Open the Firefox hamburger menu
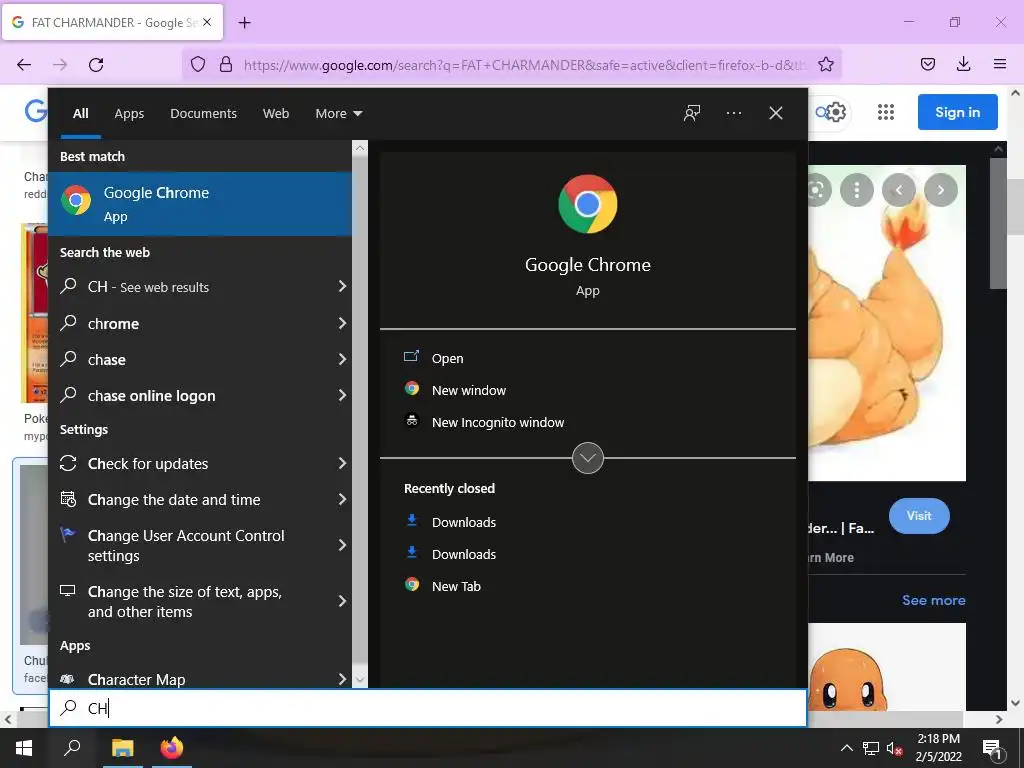The height and width of the screenshot is (768, 1024). click(x=1000, y=65)
